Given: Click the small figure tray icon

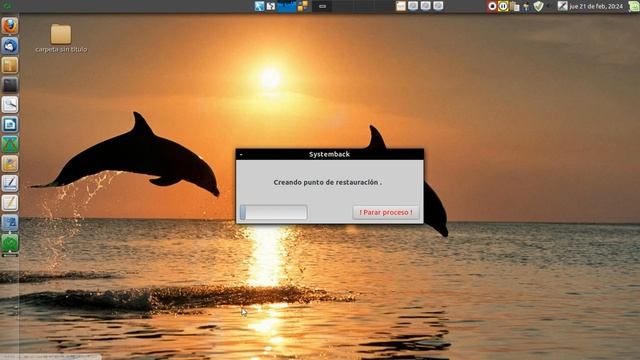Looking at the screenshot, I should (x=526, y=7).
